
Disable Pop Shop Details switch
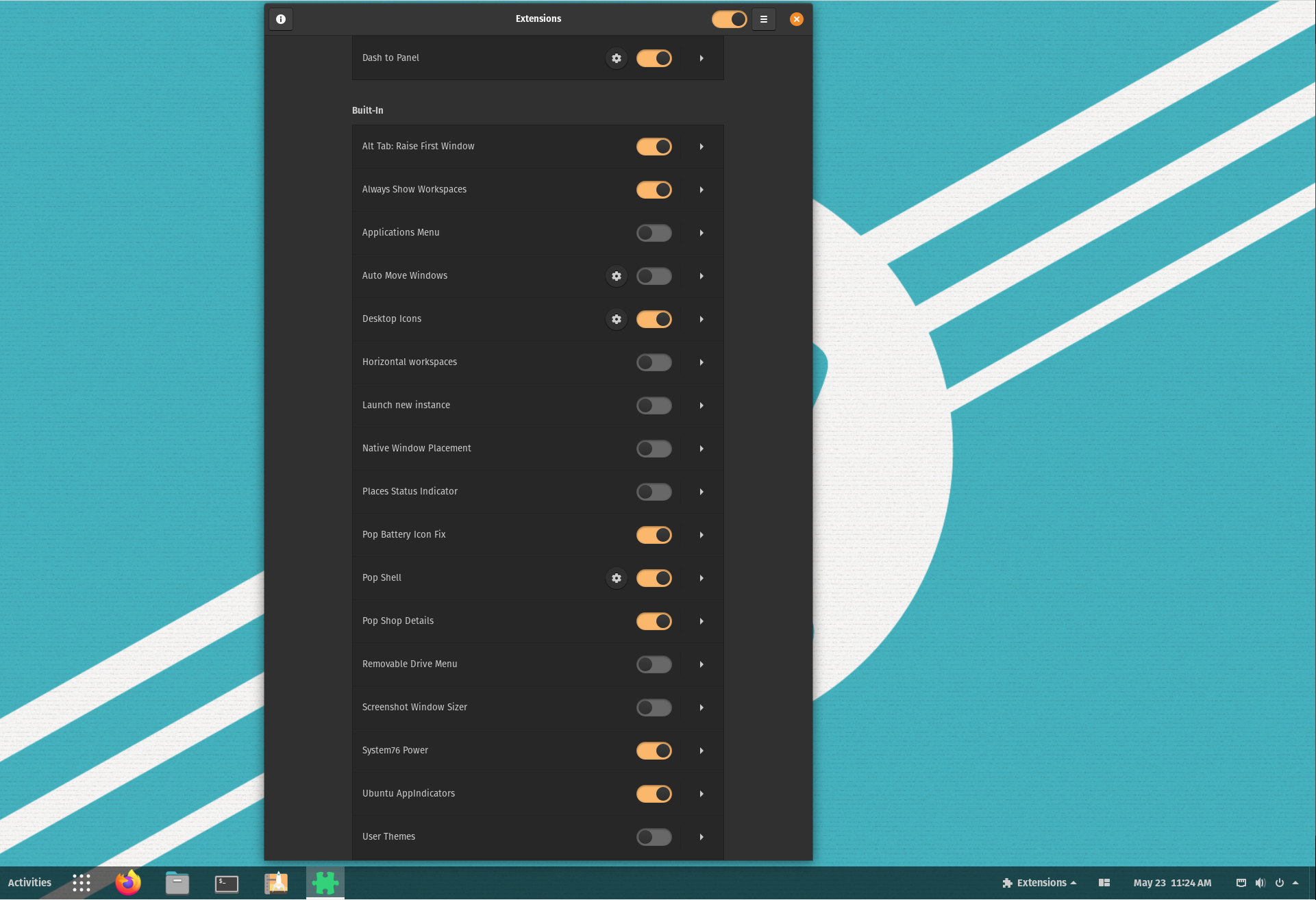point(654,621)
